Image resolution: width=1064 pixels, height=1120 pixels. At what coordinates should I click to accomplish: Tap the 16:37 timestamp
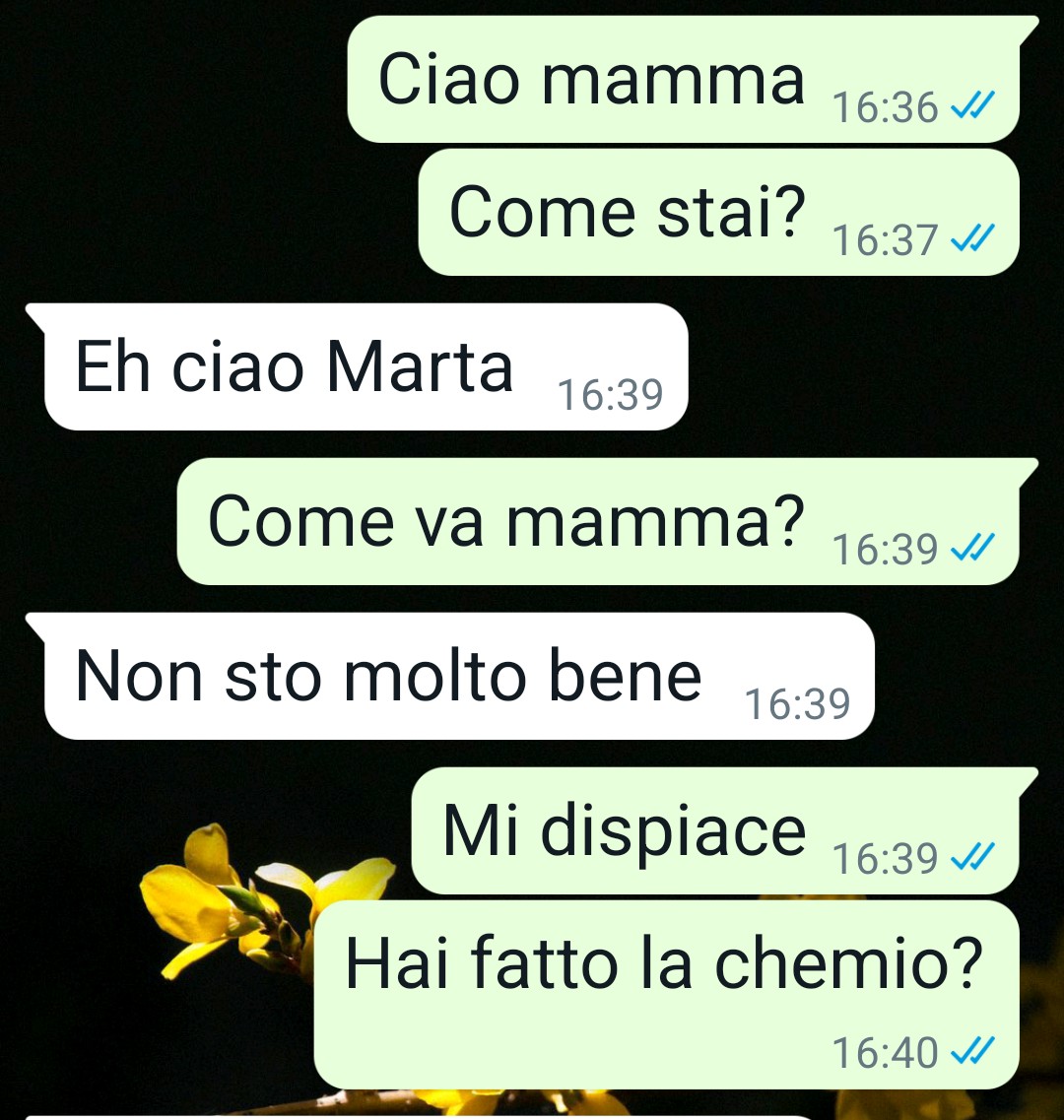[886, 240]
